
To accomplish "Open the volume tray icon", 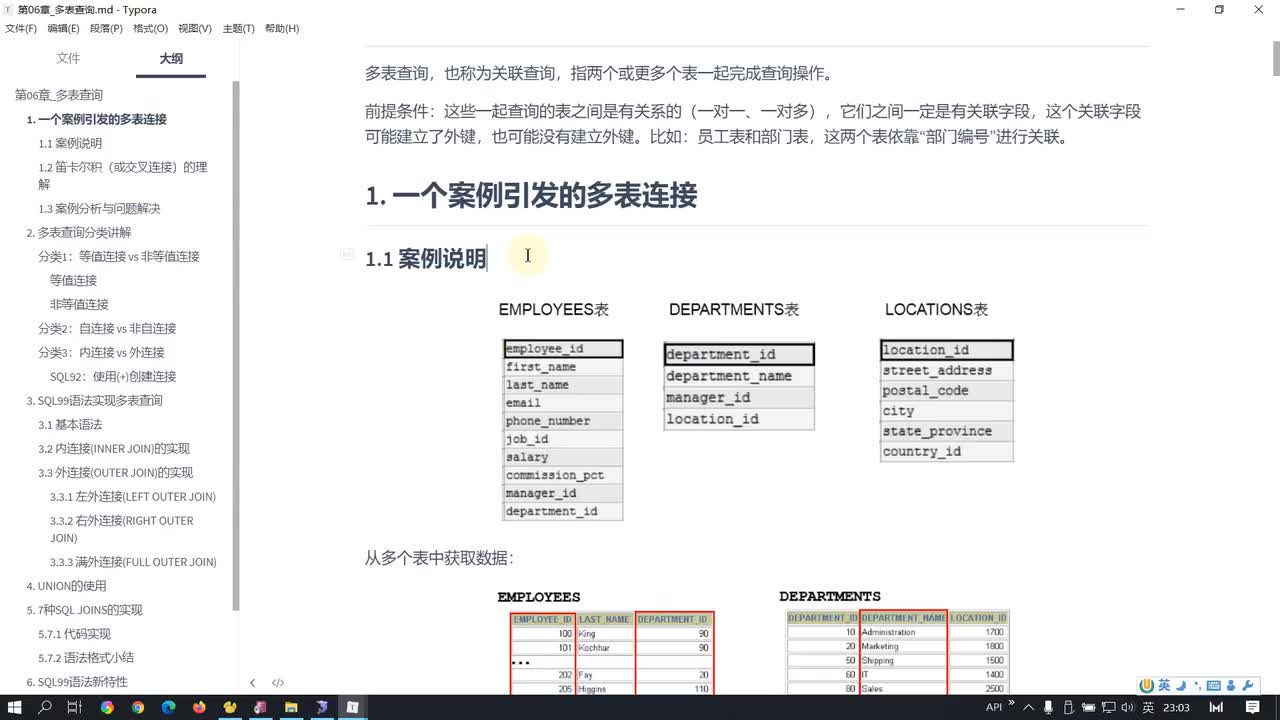I will 1129,707.
